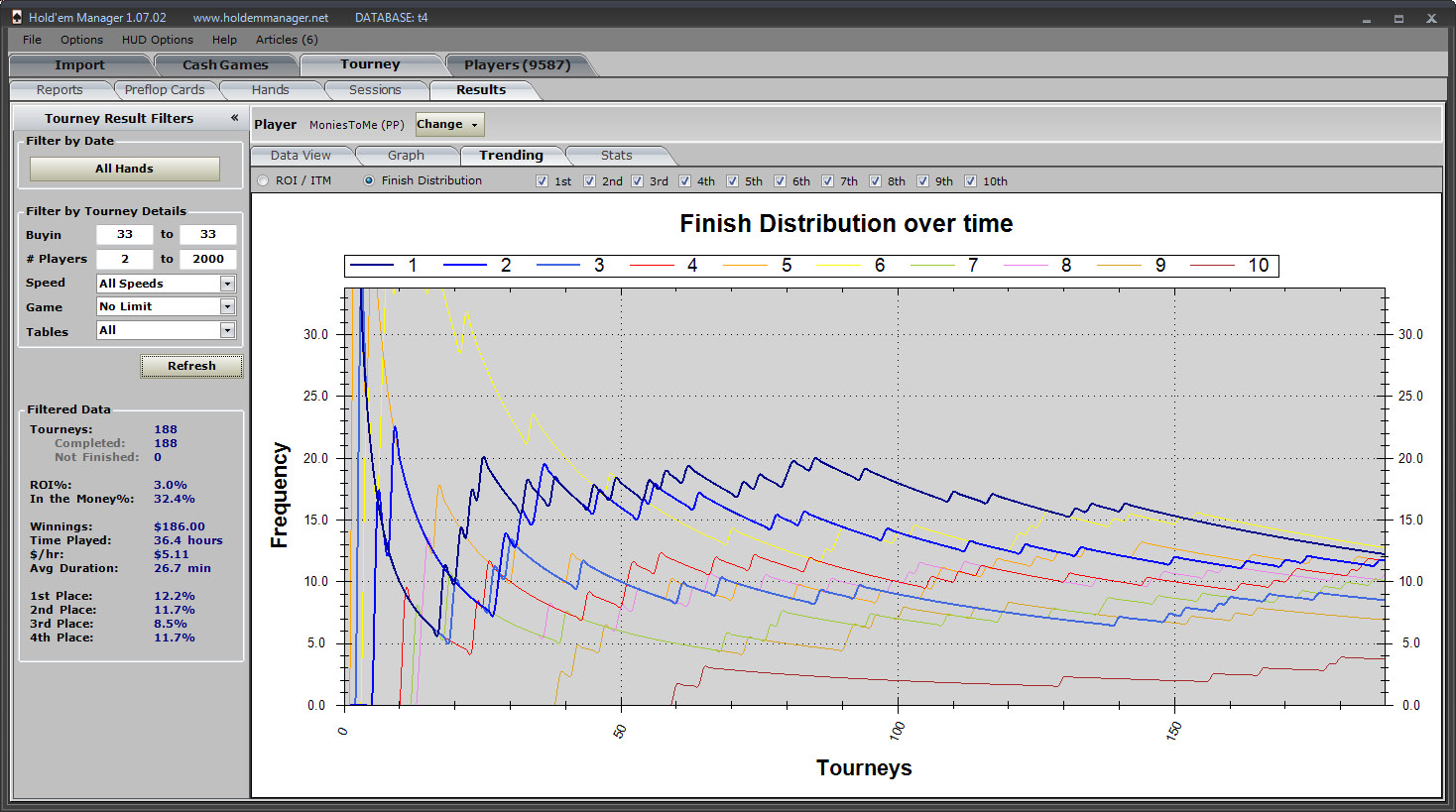Screen dimensions: 1456x812
Task: Open the HUD Options menu
Action: click(157, 40)
